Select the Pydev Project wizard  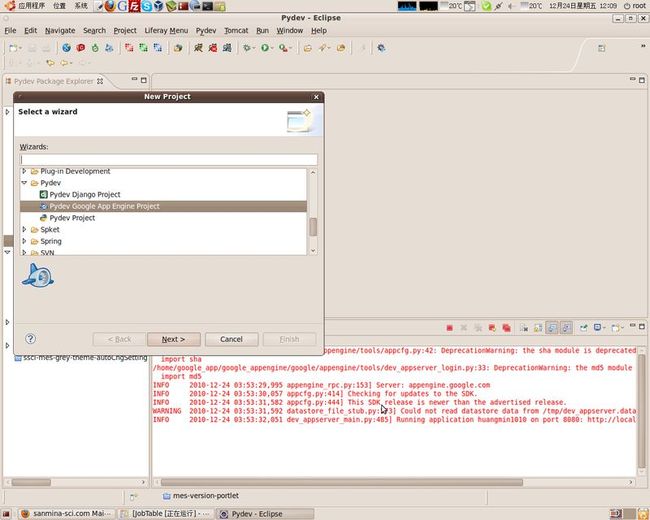pyautogui.click(x=72, y=218)
